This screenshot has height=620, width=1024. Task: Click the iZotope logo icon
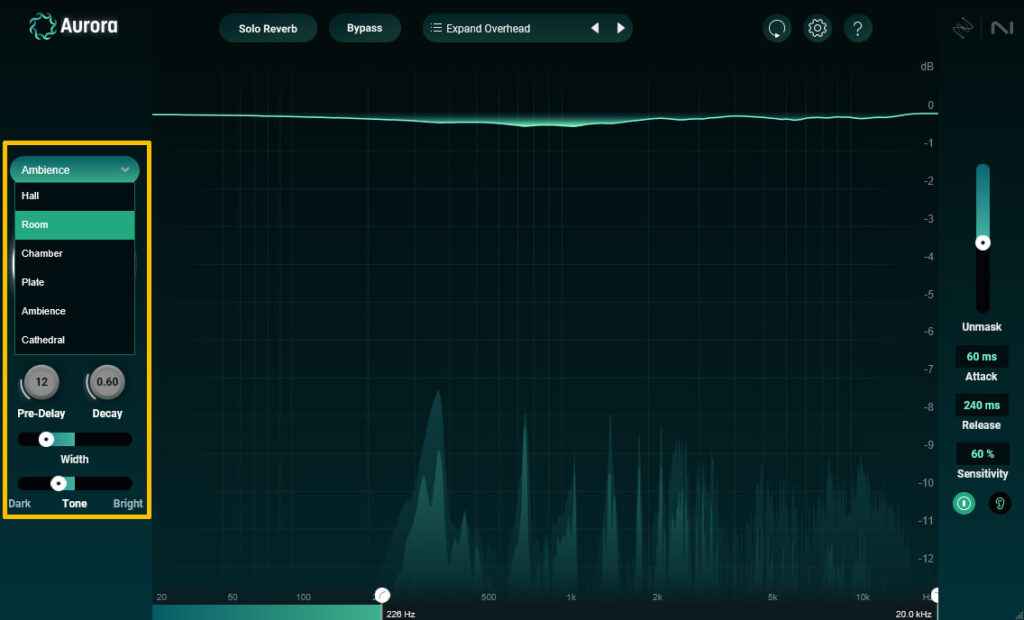click(962, 29)
